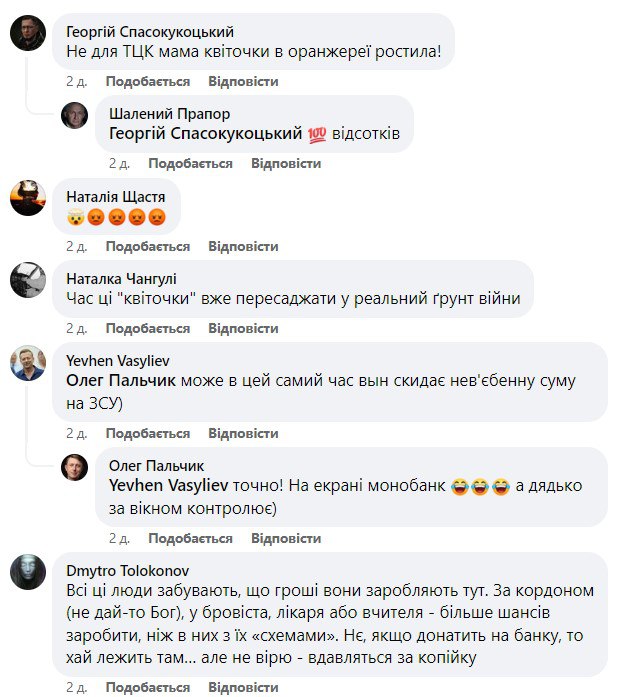The width and height of the screenshot is (622, 697).
Task: Click Шалений Прапор's profile picture
Action: point(75,116)
